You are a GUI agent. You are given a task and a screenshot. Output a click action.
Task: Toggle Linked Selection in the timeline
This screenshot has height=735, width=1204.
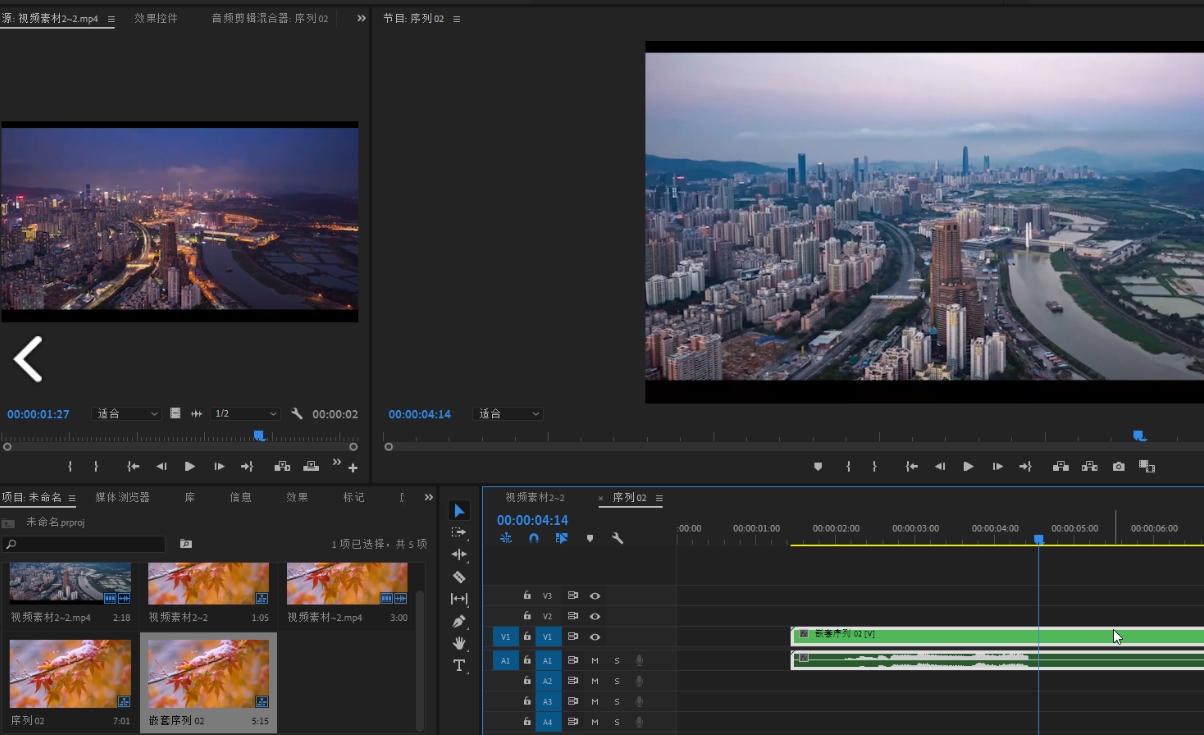click(x=562, y=538)
